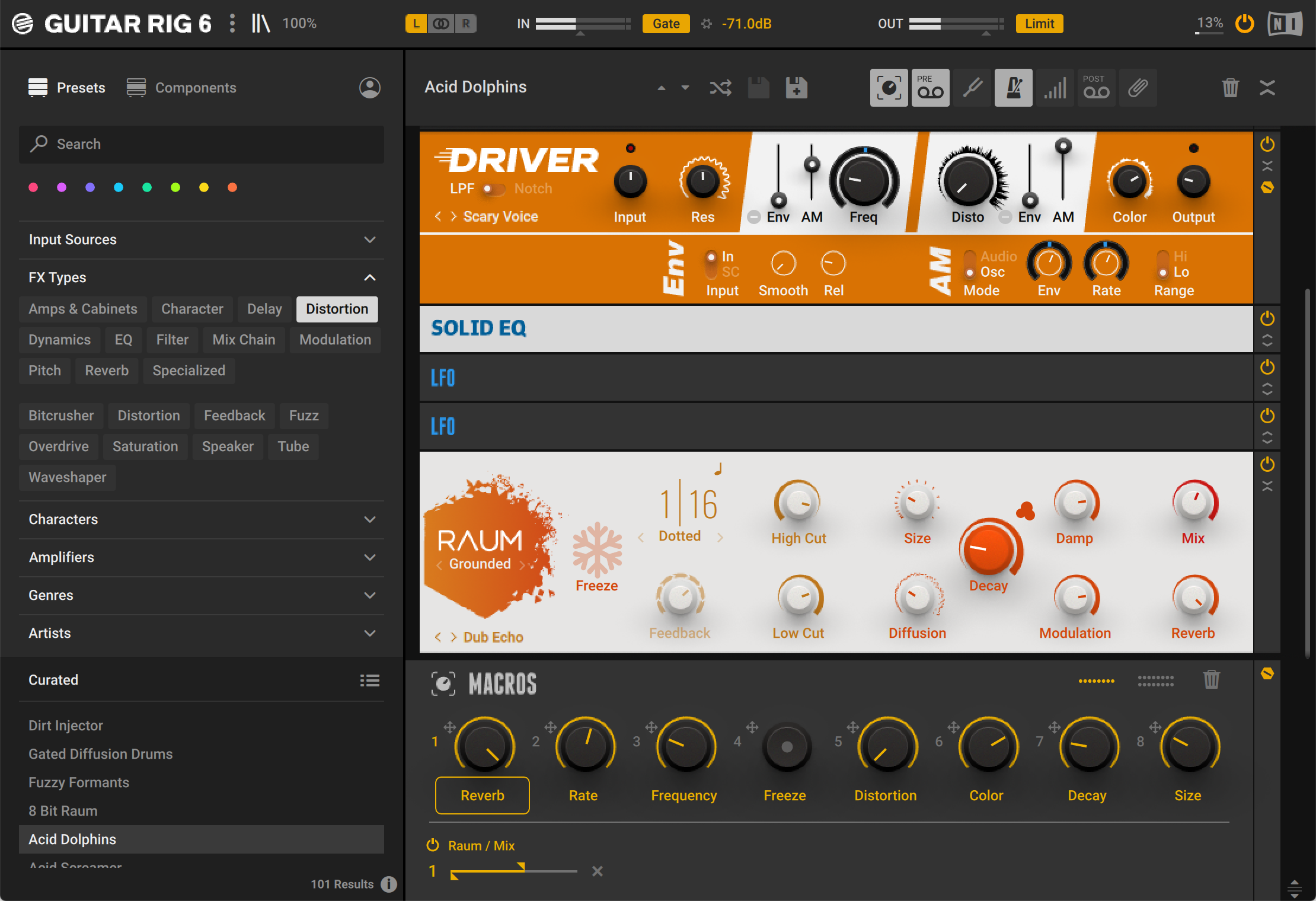Click the Save As New preset icon
This screenshot has width=1316, height=901.
[x=796, y=88]
